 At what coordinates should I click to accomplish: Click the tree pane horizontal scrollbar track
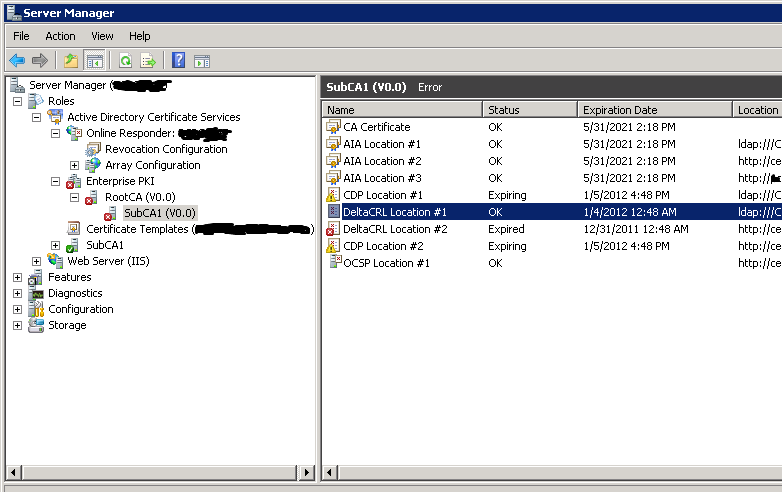point(159,472)
